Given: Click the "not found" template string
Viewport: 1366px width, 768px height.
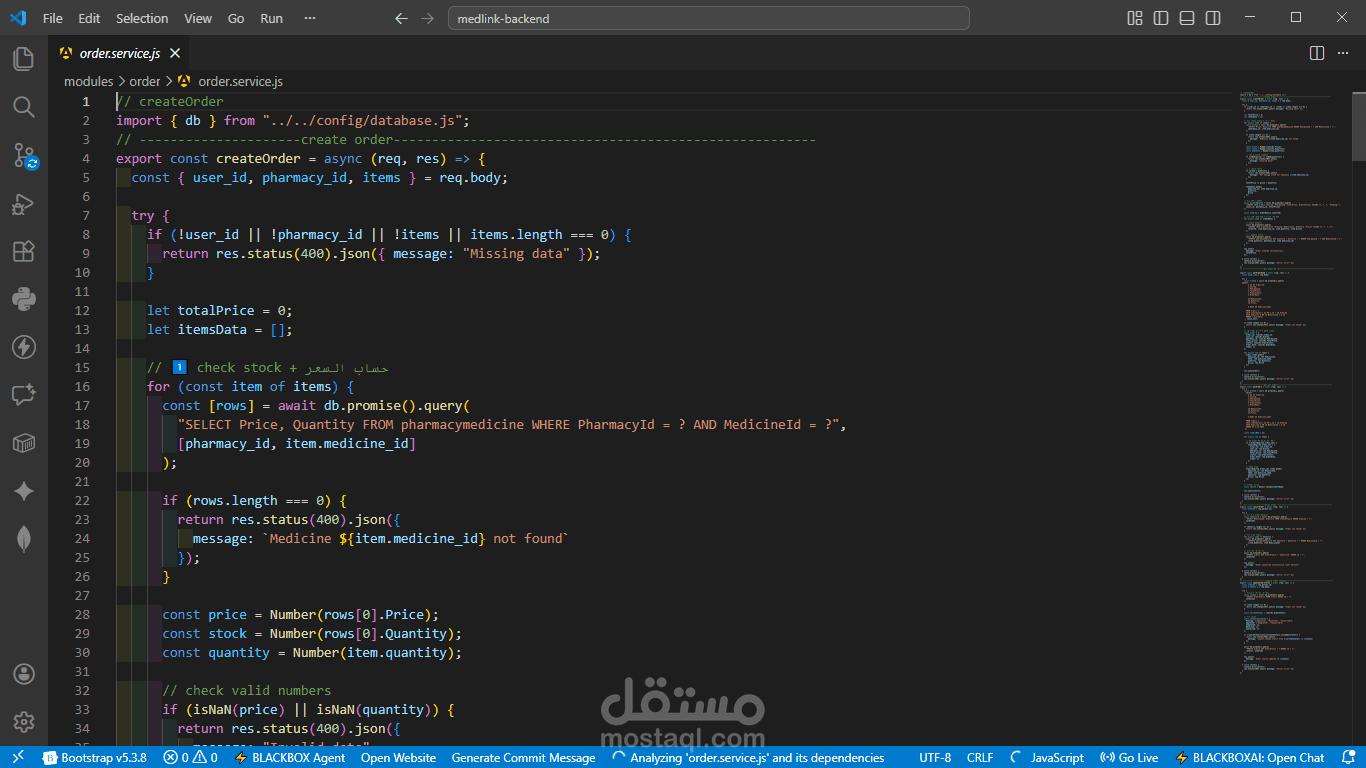Looking at the screenshot, I should click(x=415, y=538).
